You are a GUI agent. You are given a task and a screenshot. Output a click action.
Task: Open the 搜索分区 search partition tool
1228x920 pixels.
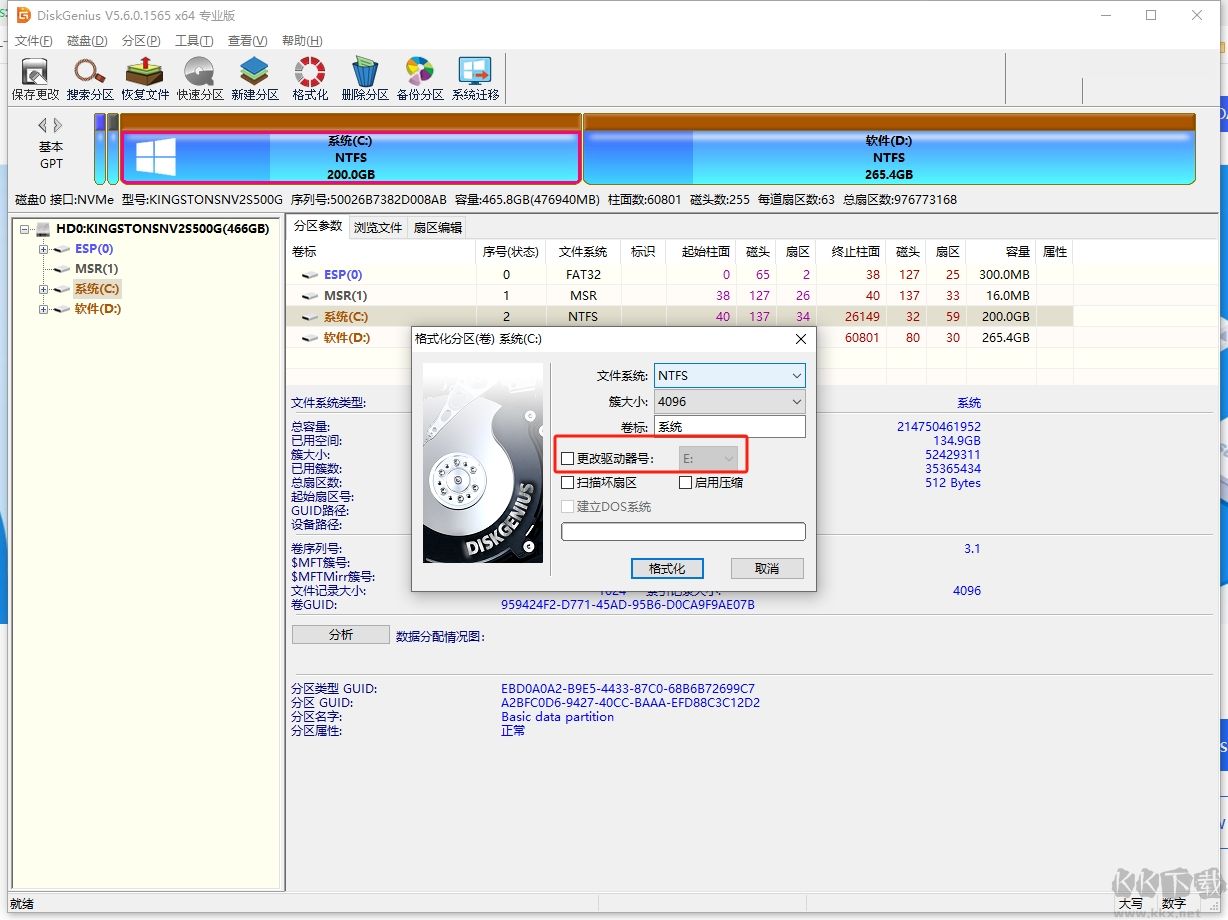click(90, 79)
